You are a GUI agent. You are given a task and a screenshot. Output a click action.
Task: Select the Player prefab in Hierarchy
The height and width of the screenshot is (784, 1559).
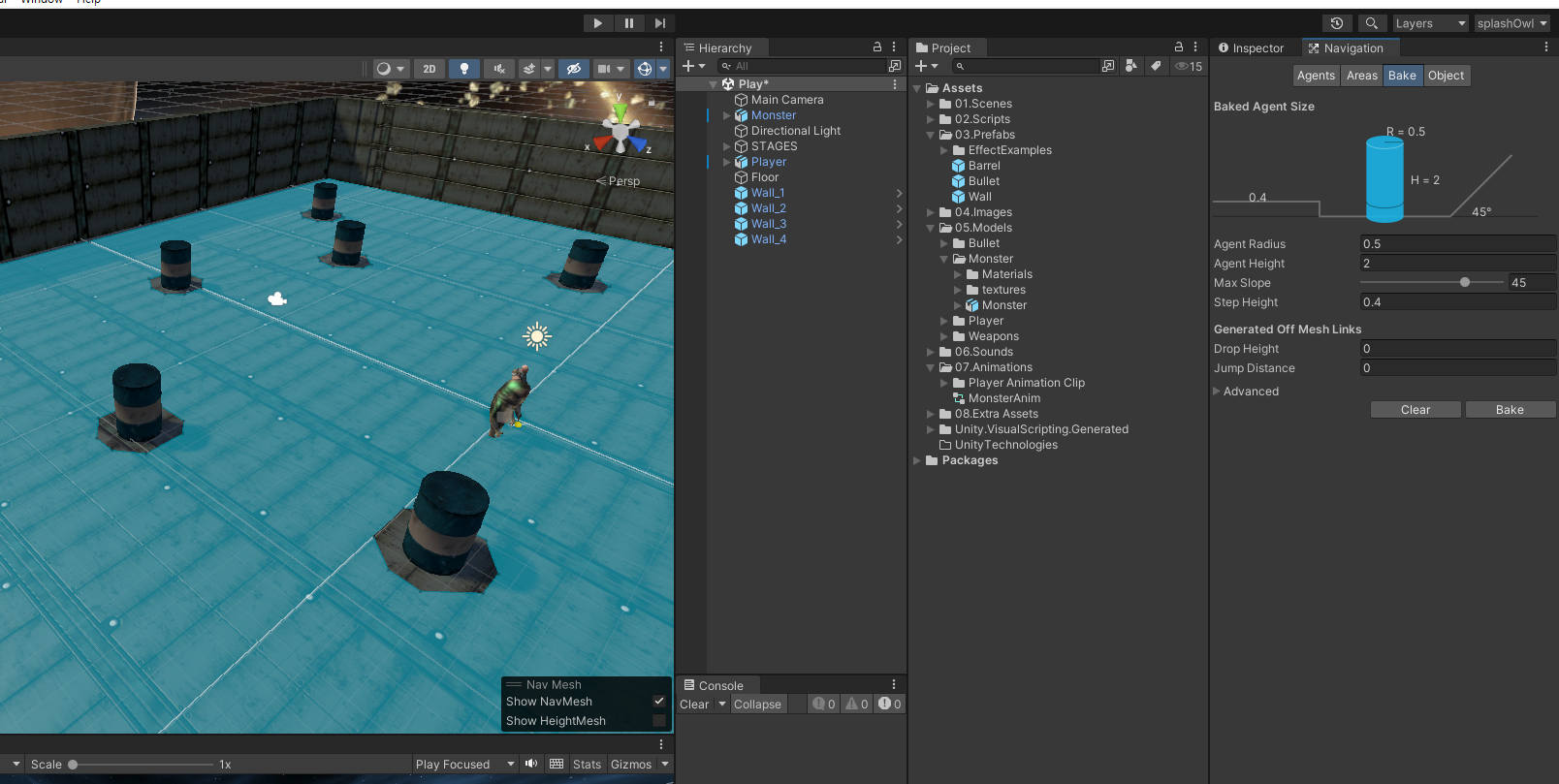(768, 162)
